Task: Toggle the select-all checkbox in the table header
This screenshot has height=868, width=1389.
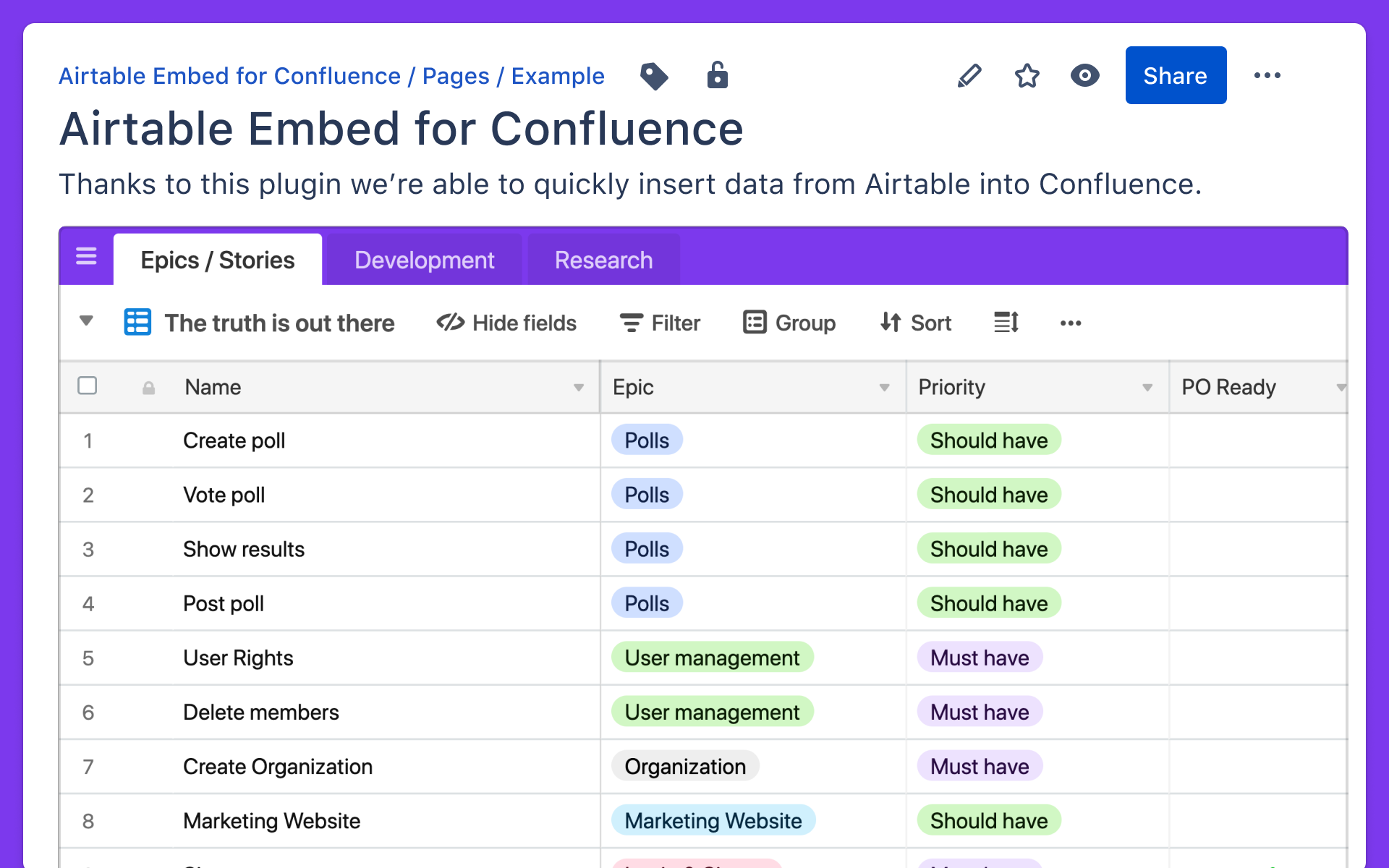Action: (87, 386)
